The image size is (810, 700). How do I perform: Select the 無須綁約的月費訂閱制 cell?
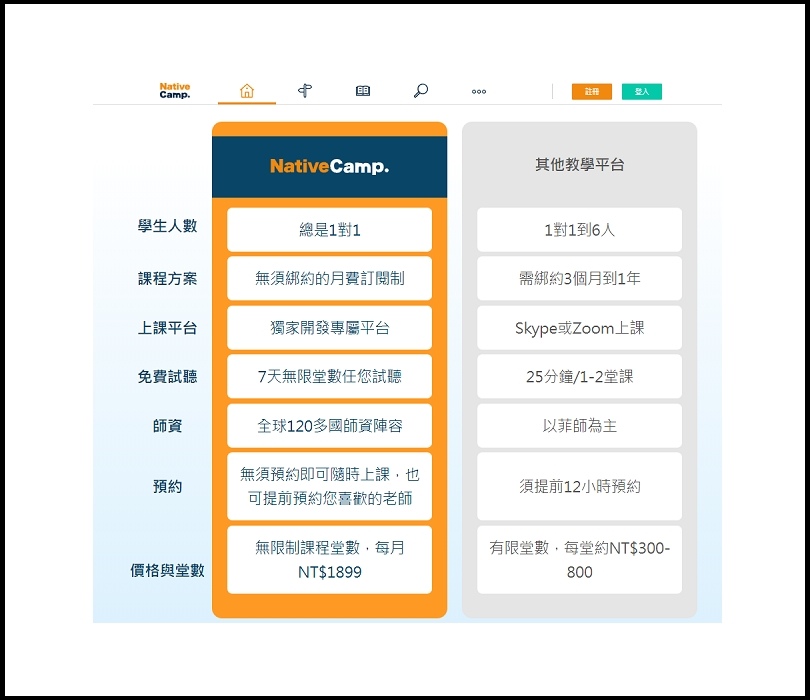330,278
